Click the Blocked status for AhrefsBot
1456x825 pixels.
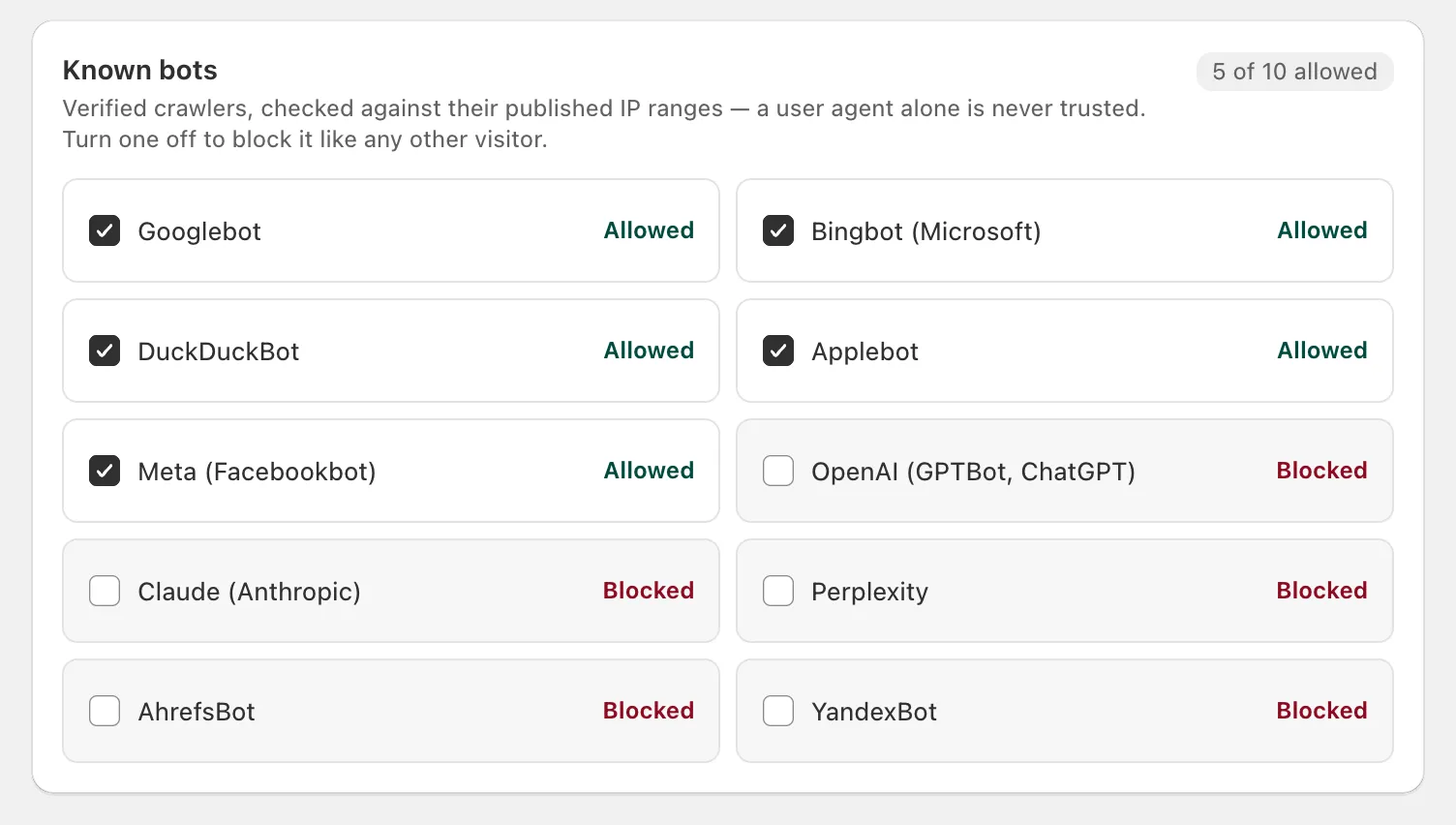click(649, 711)
